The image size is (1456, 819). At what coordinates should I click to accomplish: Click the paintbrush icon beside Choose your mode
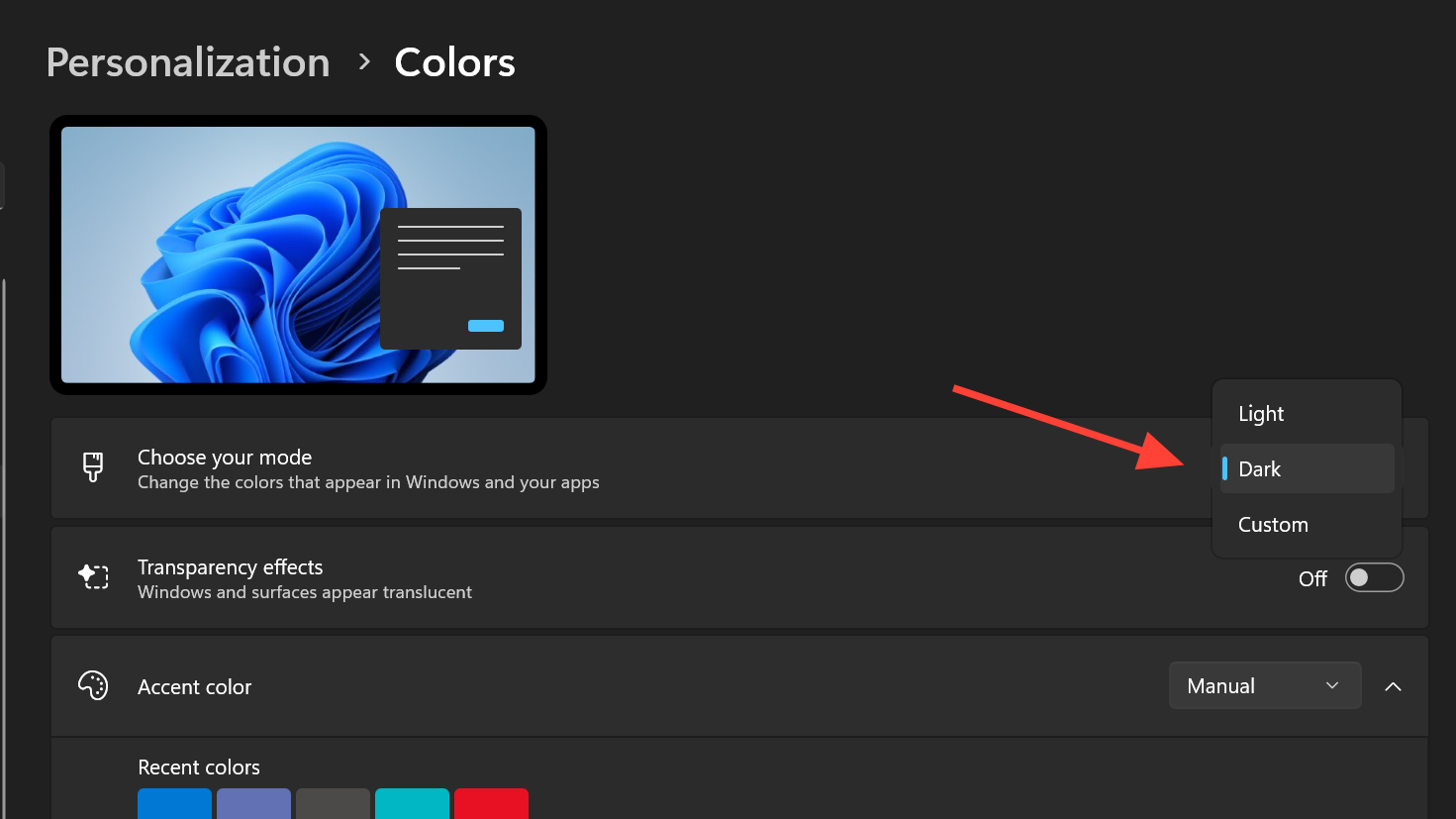click(x=93, y=467)
